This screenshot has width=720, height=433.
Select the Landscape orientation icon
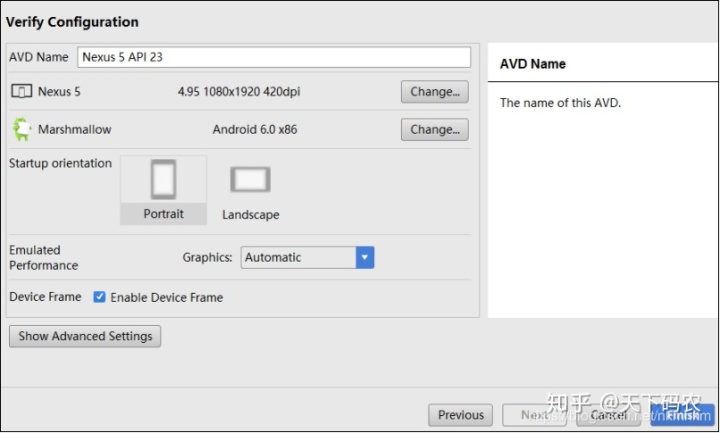pos(250,179)
